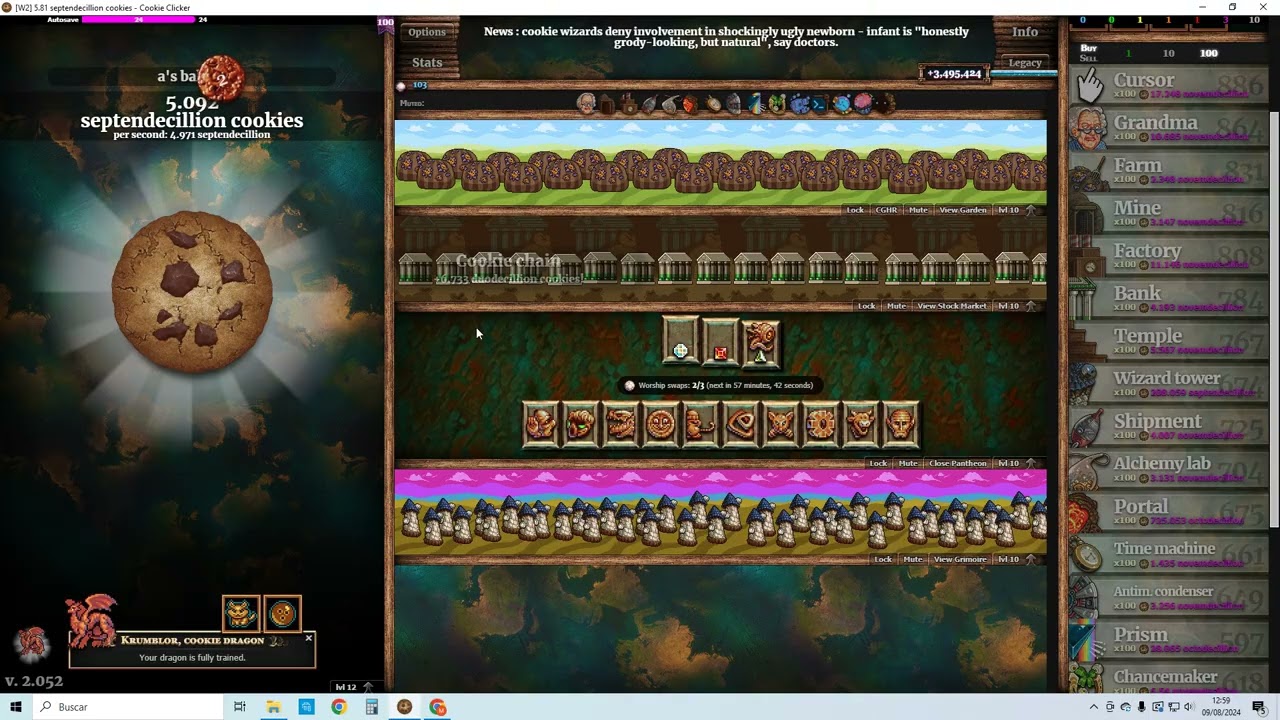Open the Legacy ascension menu
The image size is (1280, 720).
(1025, 62)
